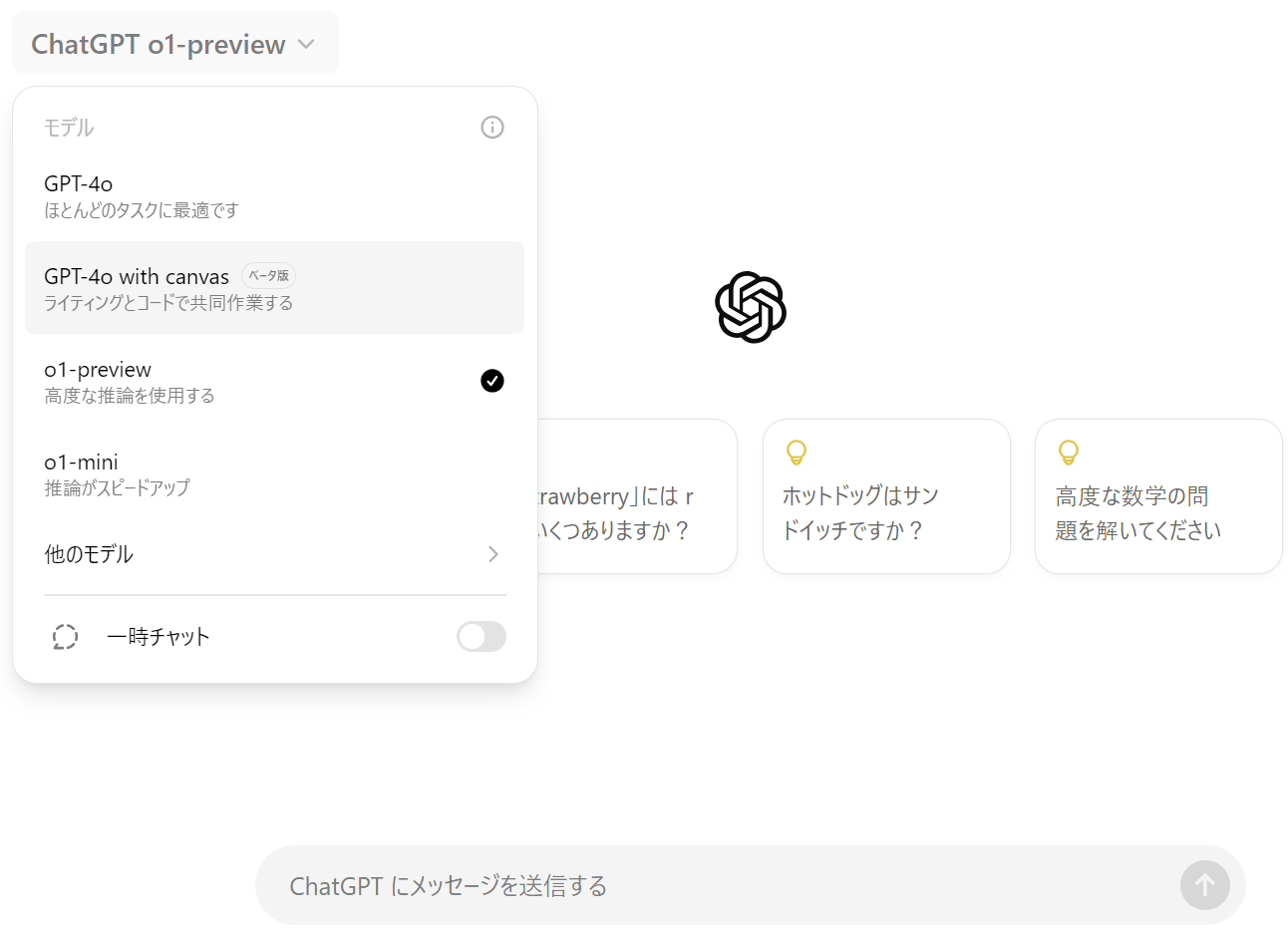
Task: Click the model info icon
Action: (x=492, y=128)
